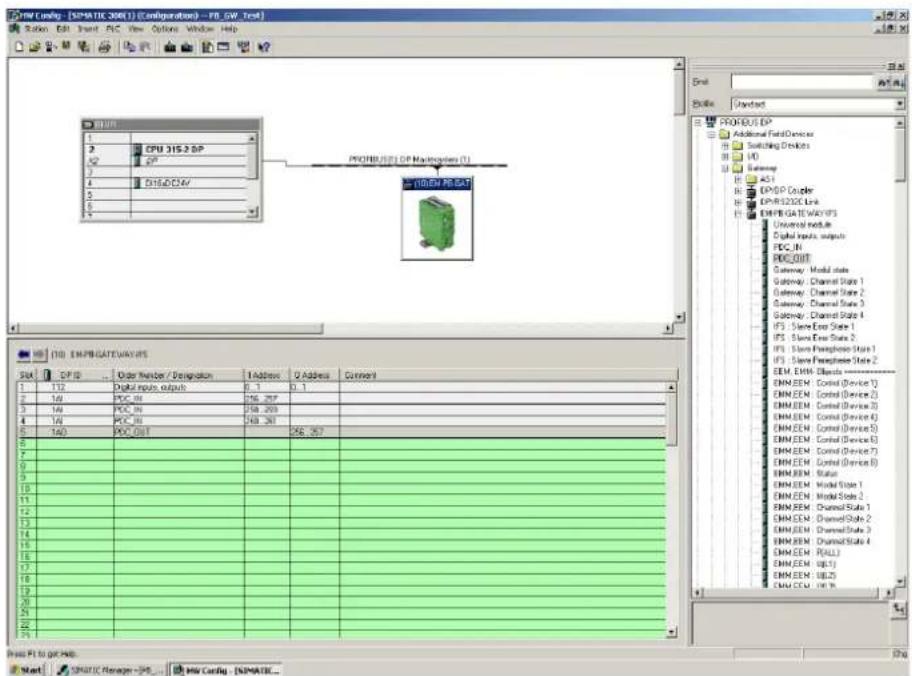The width and height of the screenshot is (912, 676).
Task: Click the PROFIBUS DP icon in catalog
Action: click(711, 122)
